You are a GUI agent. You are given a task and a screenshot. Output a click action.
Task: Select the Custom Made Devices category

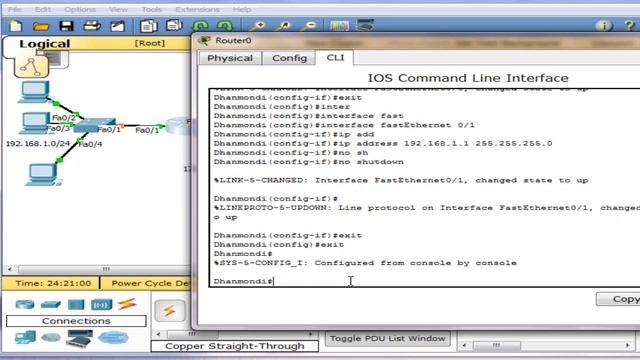79,339
